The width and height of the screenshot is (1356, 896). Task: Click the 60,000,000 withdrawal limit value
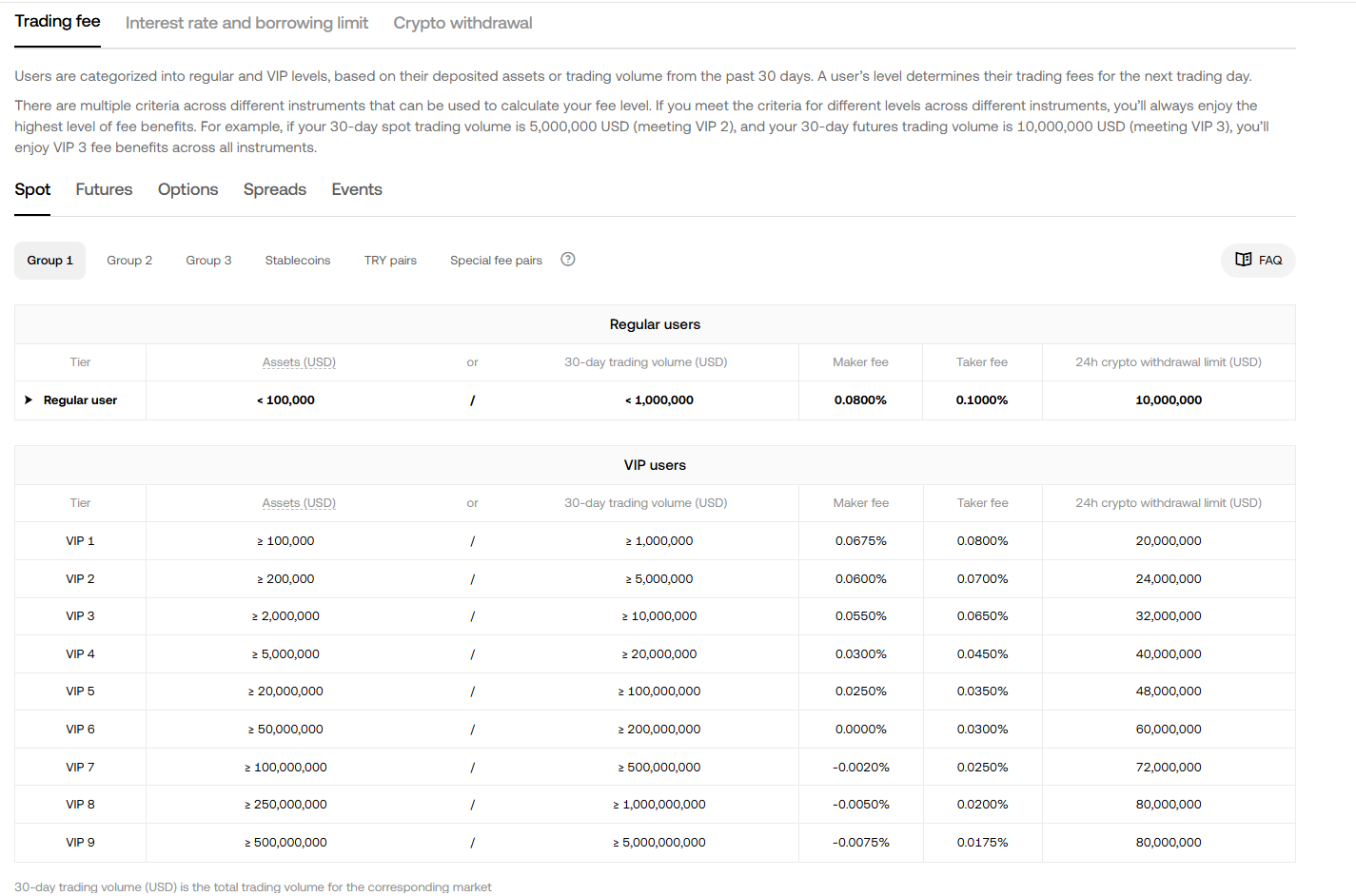pos(1169,730)
